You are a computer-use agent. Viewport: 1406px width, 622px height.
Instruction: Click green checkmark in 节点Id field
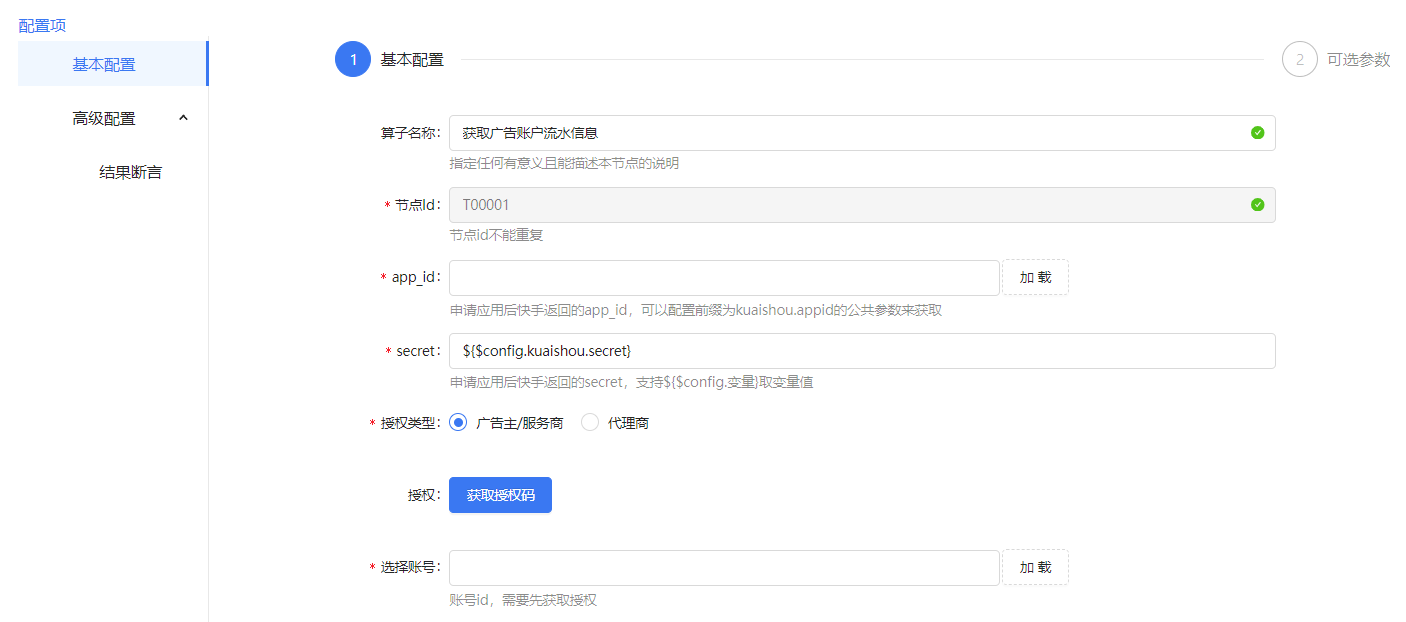(x=1257, y=205)
